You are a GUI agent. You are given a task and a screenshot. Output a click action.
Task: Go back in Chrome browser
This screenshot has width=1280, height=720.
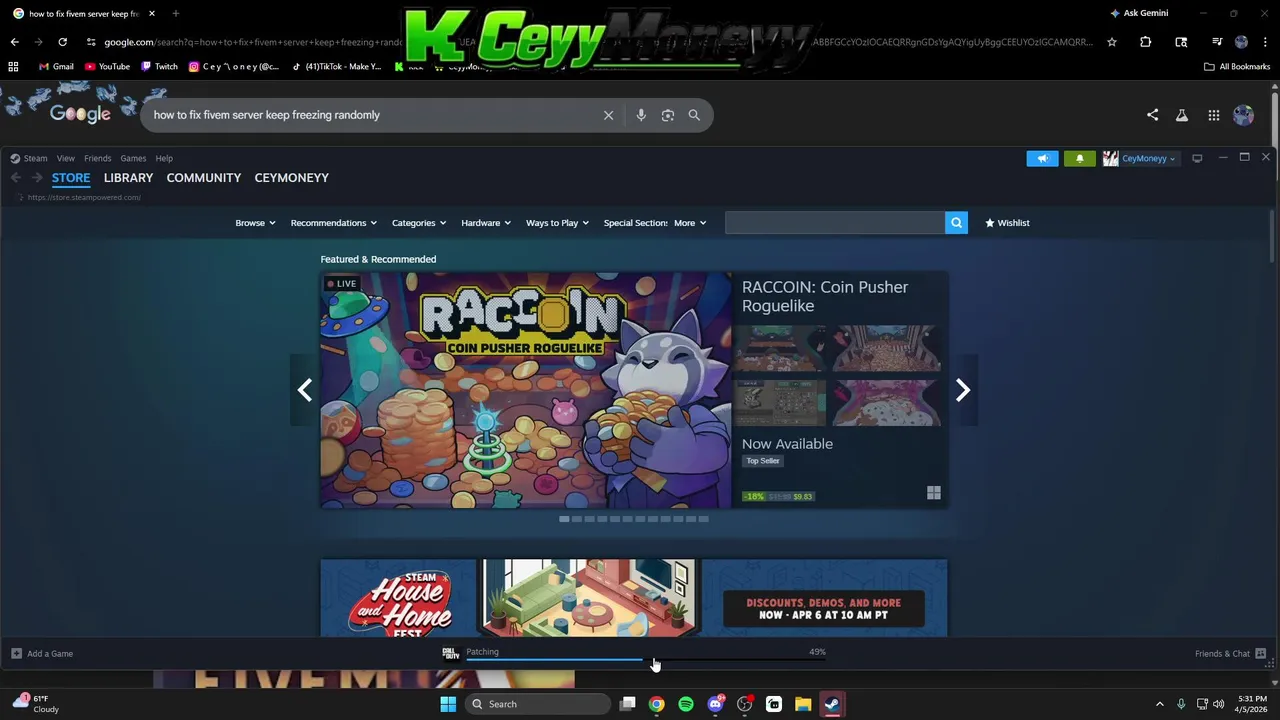pos(14,42)
